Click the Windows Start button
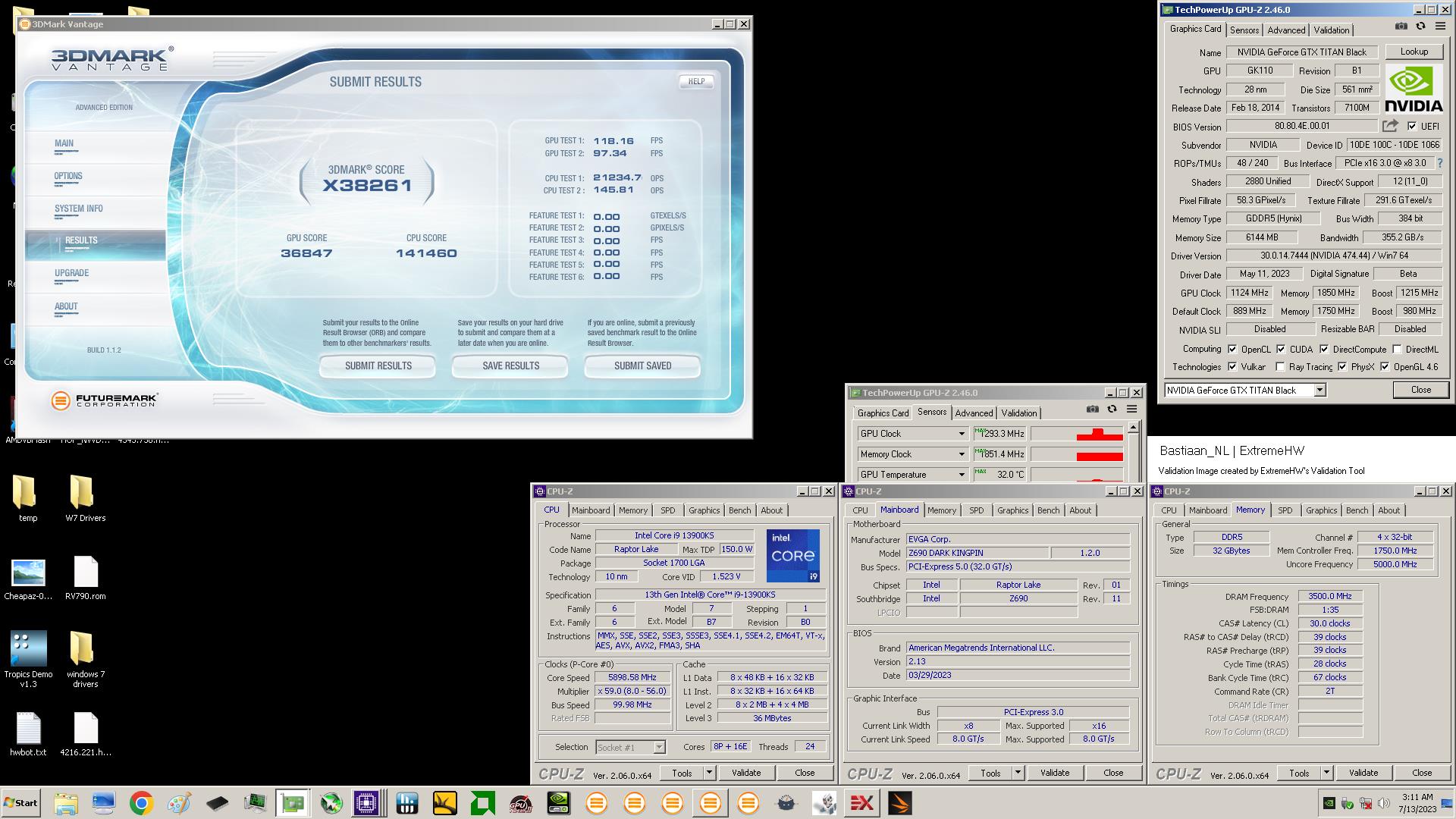 click(x=20, y=803)
